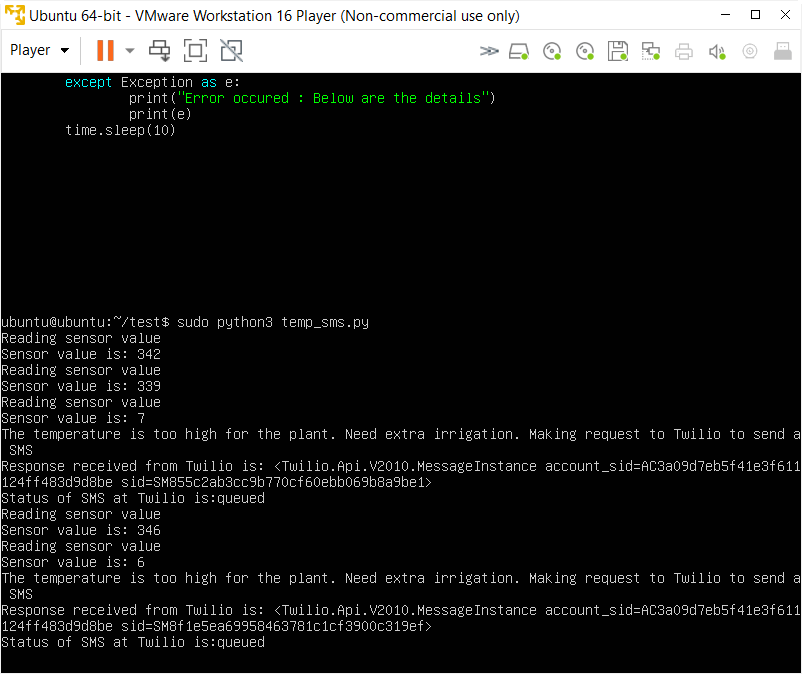The height and width of the screenshot is (674, 802).
Task: Expand the power options dropdown arrow
Action: [130, 51]
